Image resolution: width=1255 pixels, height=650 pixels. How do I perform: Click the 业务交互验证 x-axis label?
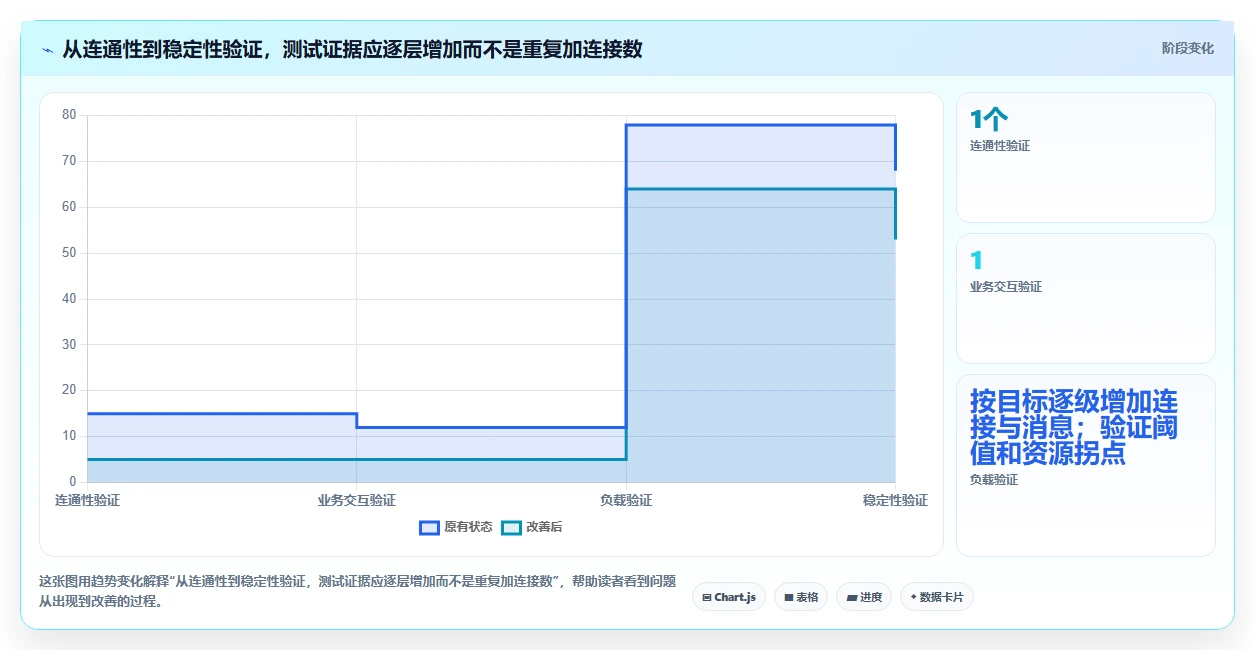pos(357,500)
